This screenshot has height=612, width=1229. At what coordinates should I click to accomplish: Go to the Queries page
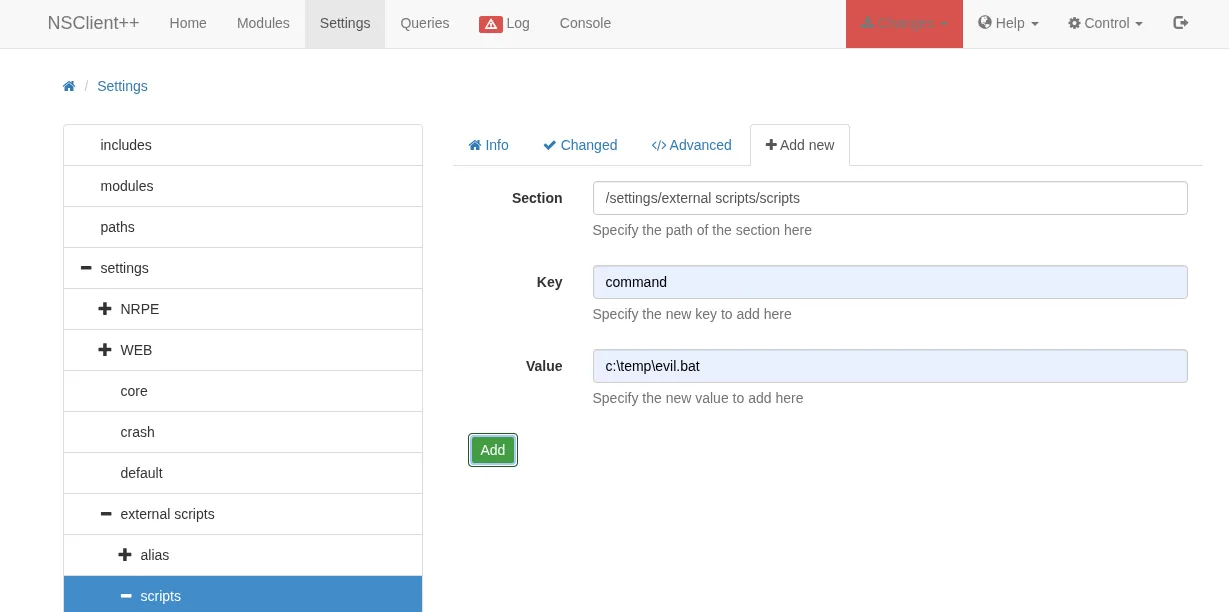425,23
